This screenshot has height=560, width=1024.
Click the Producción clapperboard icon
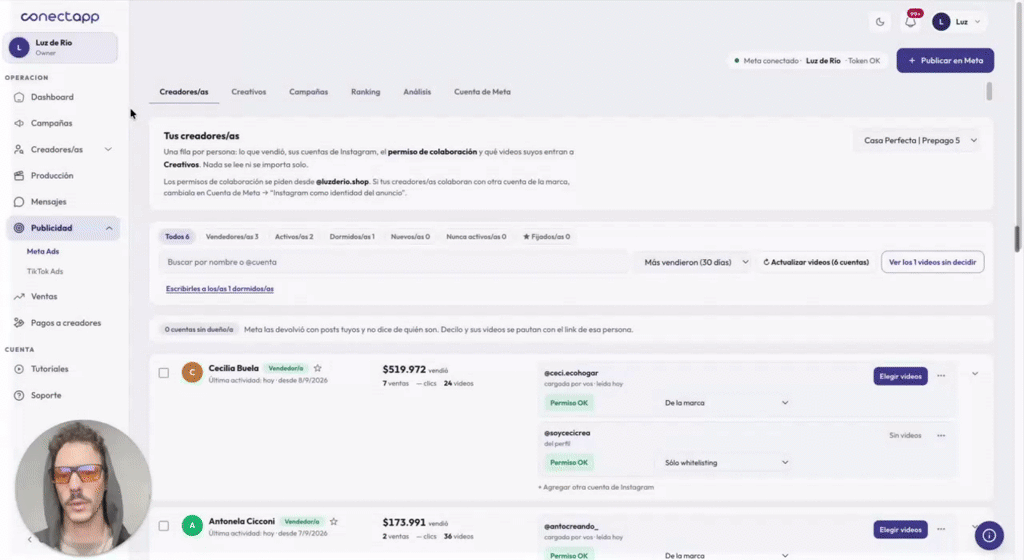[x=19, y=176]
